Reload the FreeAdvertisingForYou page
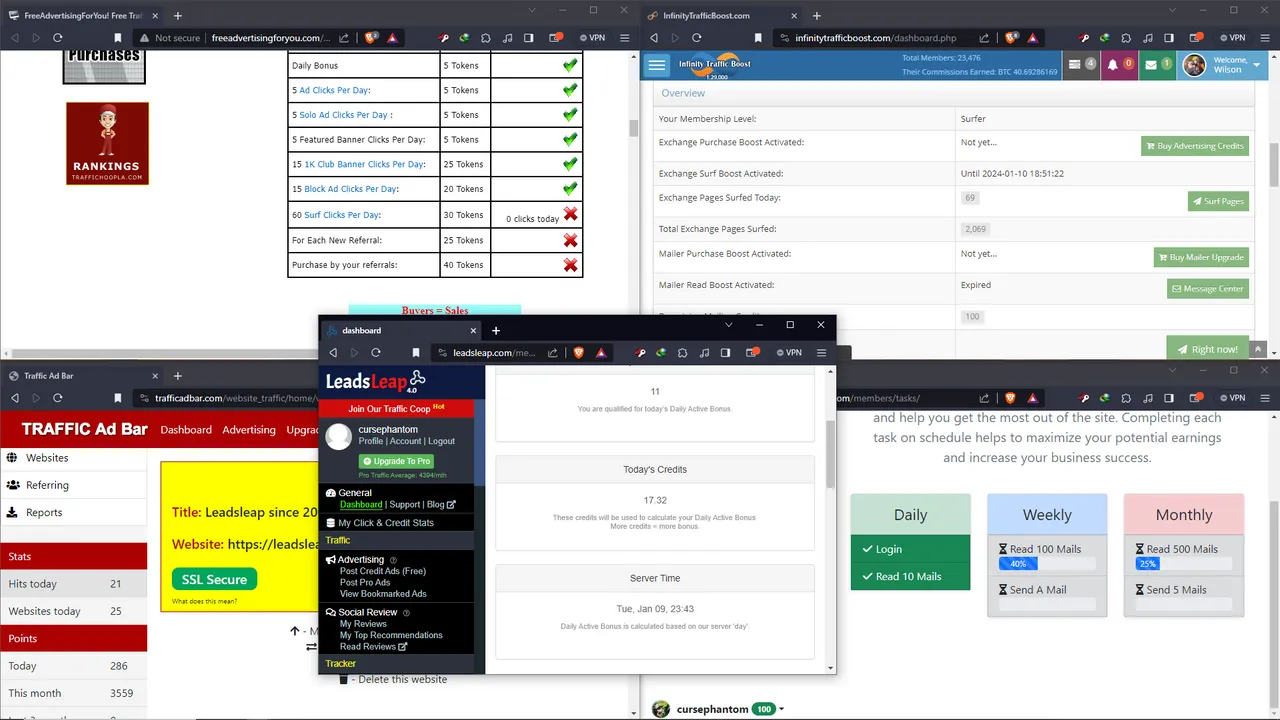This screenshot has width=1280, height=720. tap(58, 38)
